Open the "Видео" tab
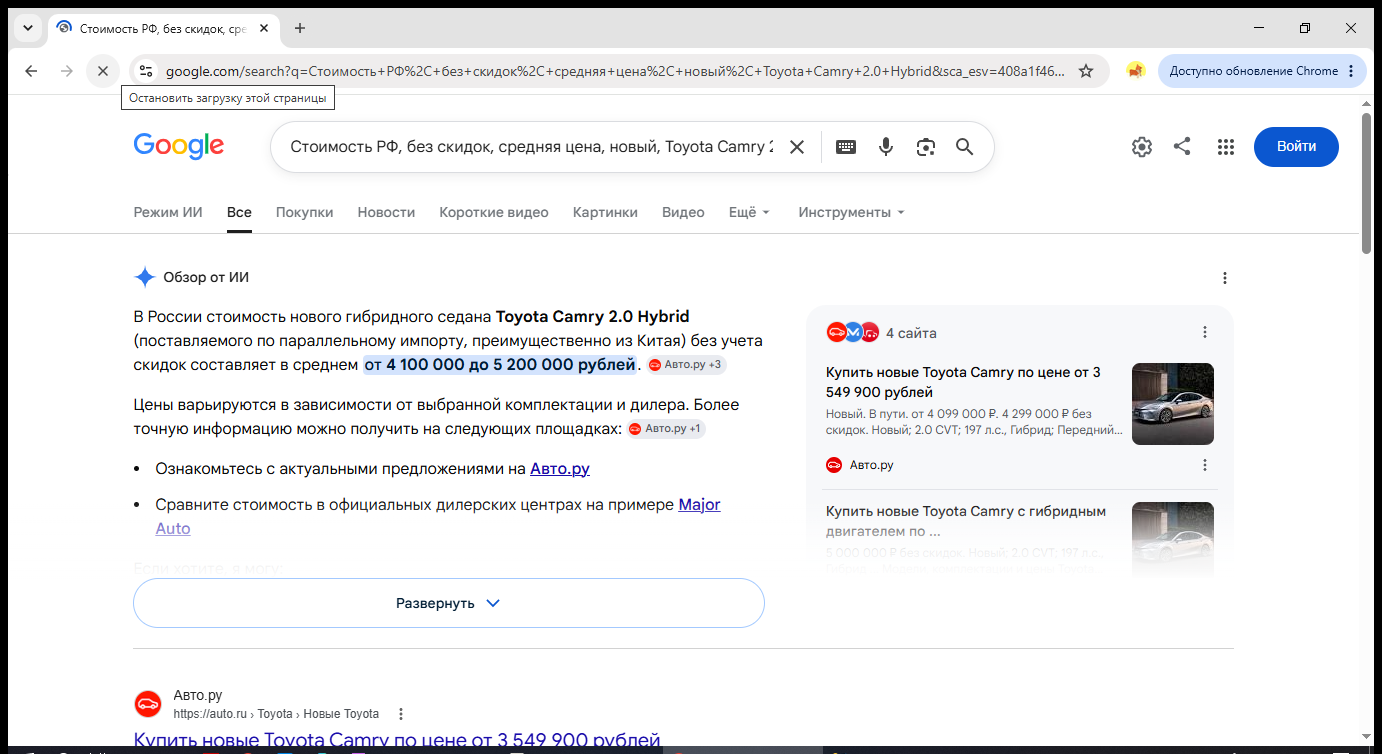The image size is (1382, 754). (683, 212)
